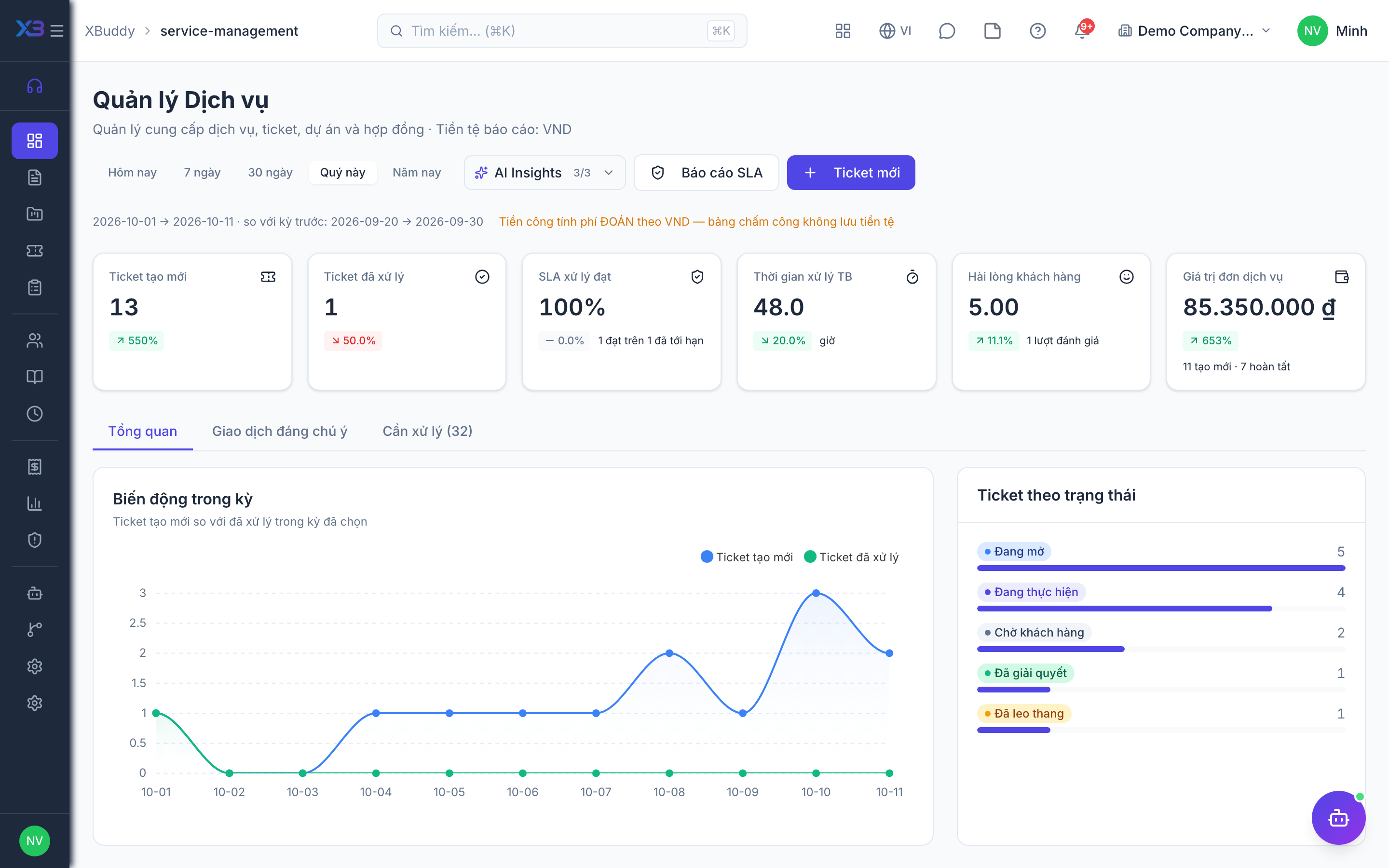
Task: Select the 7 ngày period
Action: pyautogui.click(x=202, y=172)
